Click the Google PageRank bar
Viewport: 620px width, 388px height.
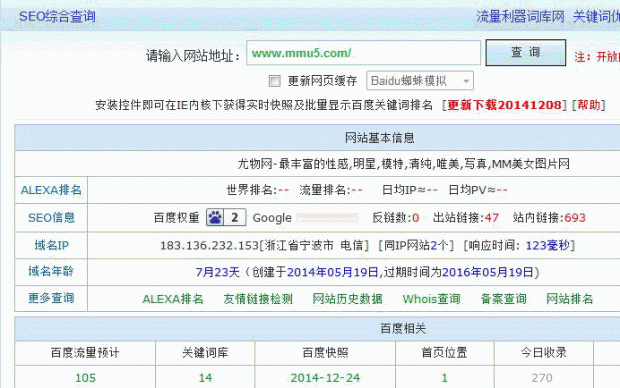pyautogui.click(x=327, y=218)
